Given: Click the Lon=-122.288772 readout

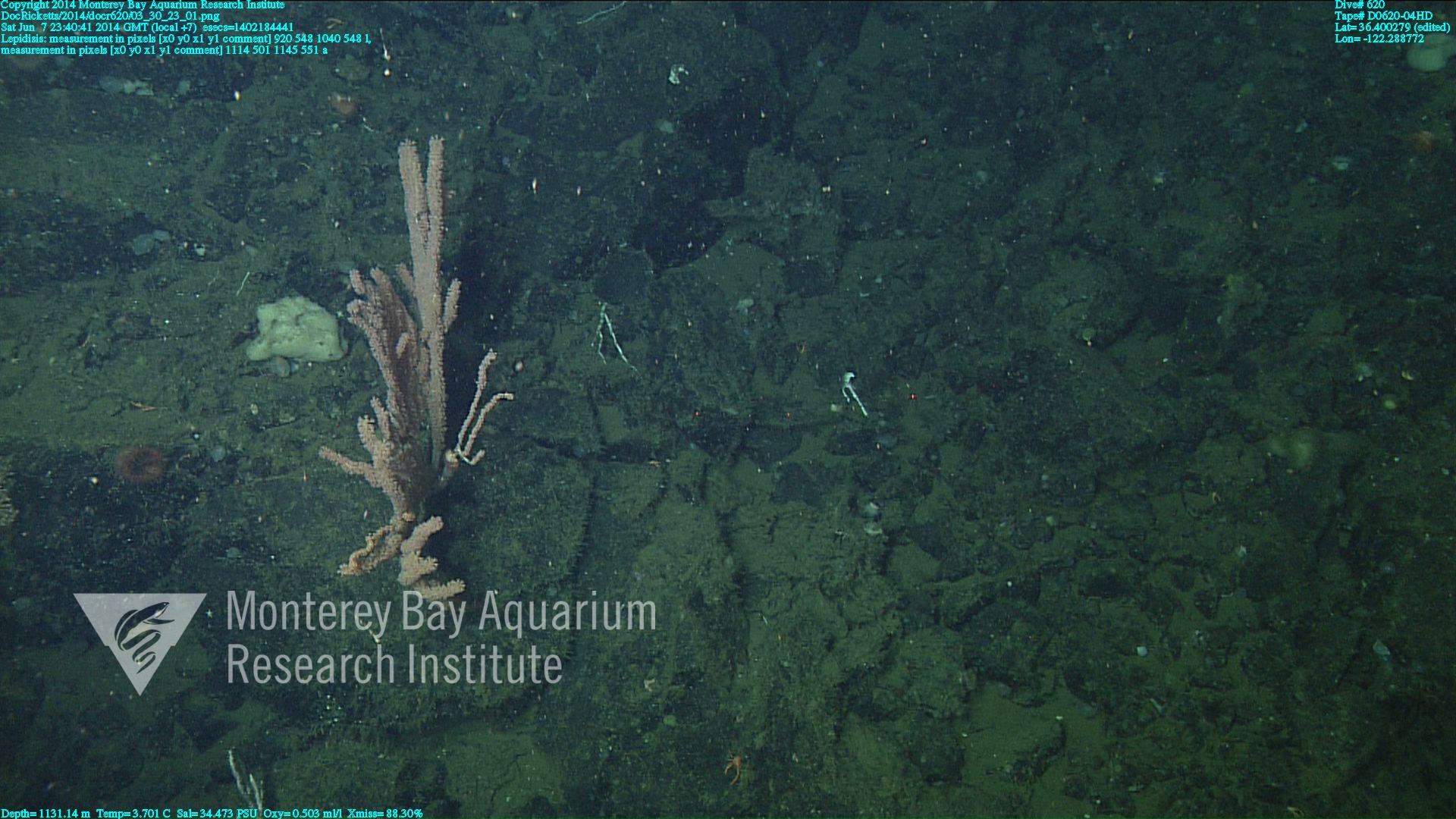Looking at the screenshot, I should (x=1379, y=39).
